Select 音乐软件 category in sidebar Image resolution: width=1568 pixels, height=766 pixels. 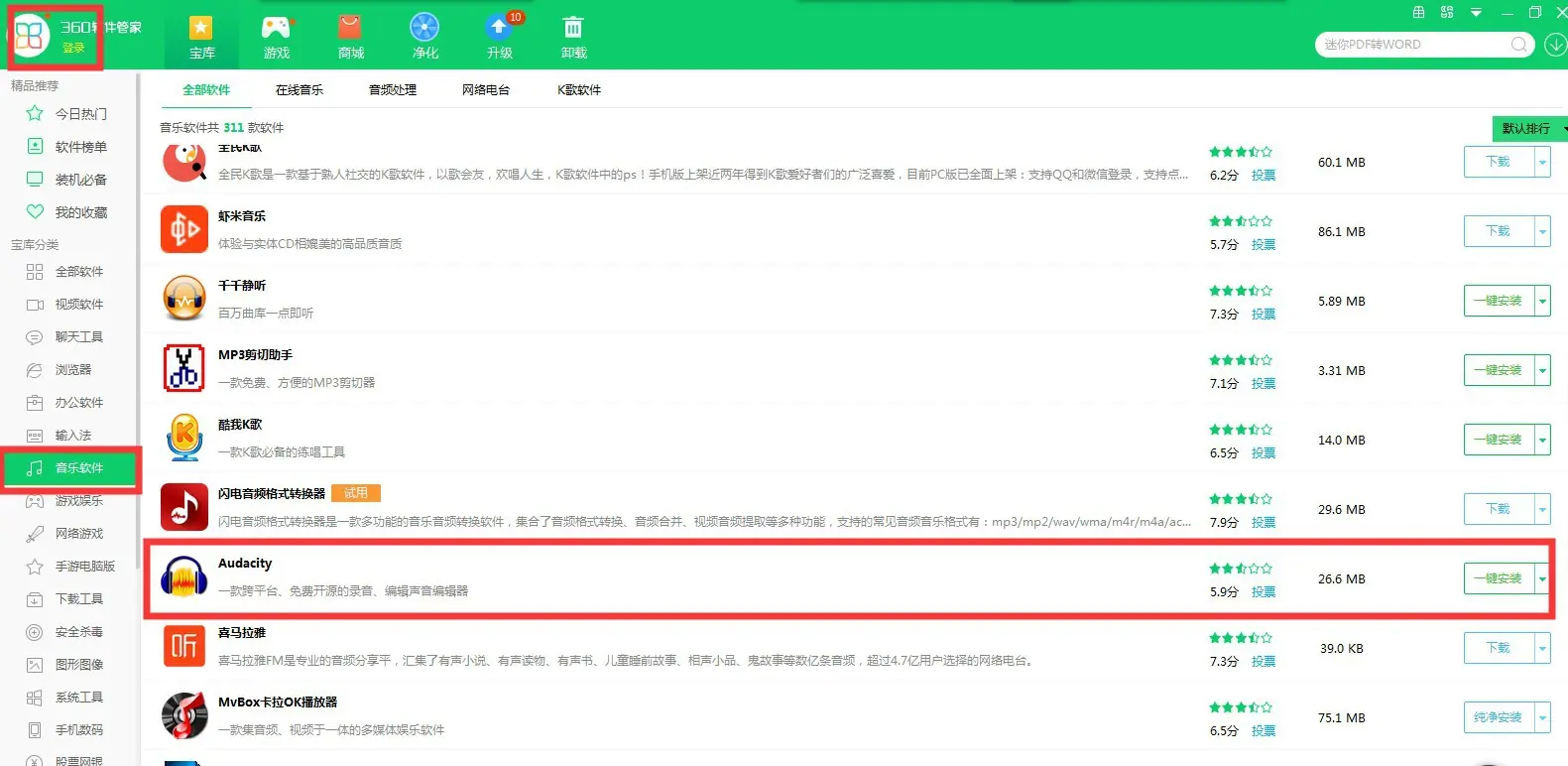(69, 467)
